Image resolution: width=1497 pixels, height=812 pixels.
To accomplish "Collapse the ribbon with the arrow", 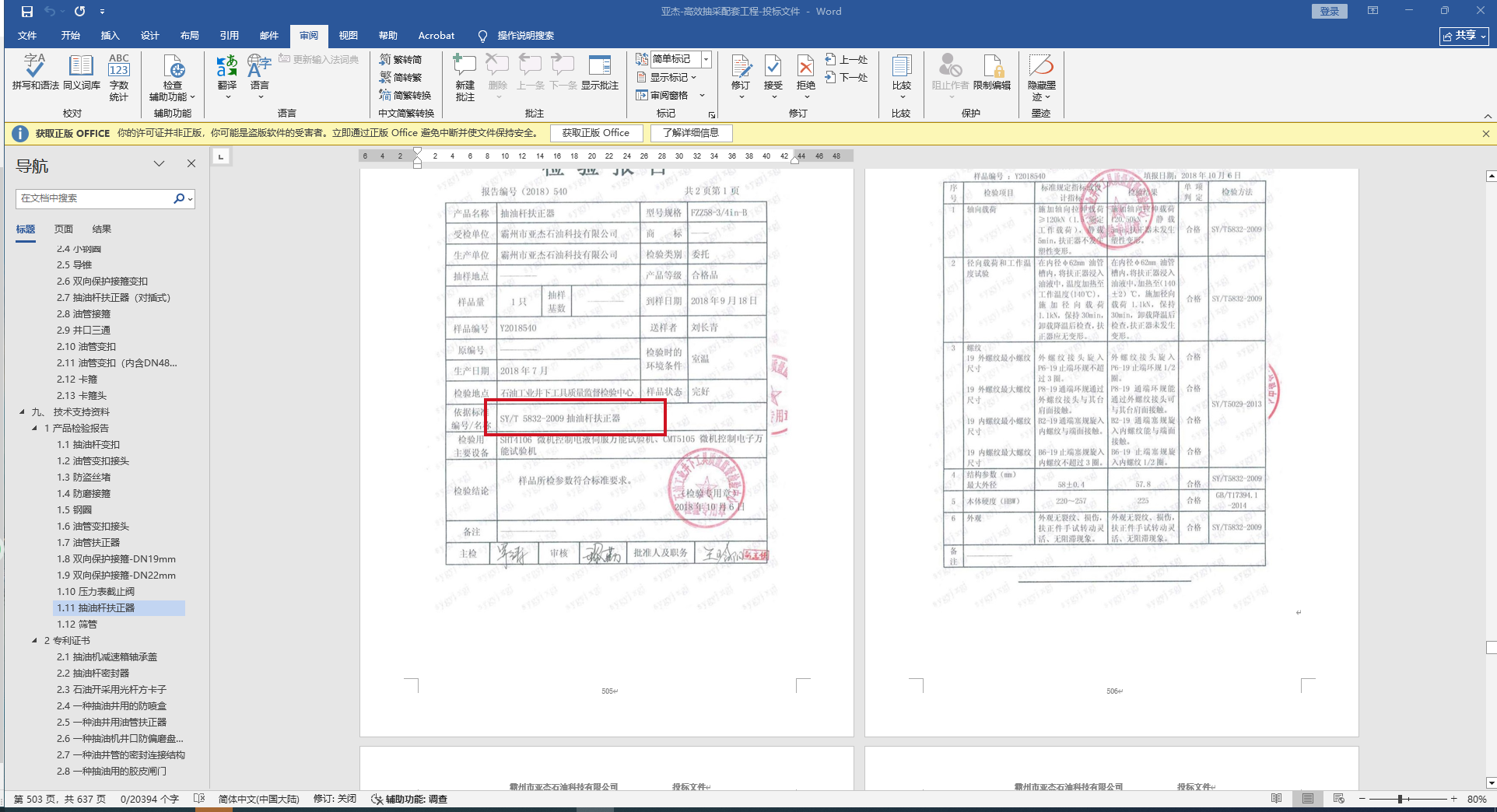I will point(1487,115).
